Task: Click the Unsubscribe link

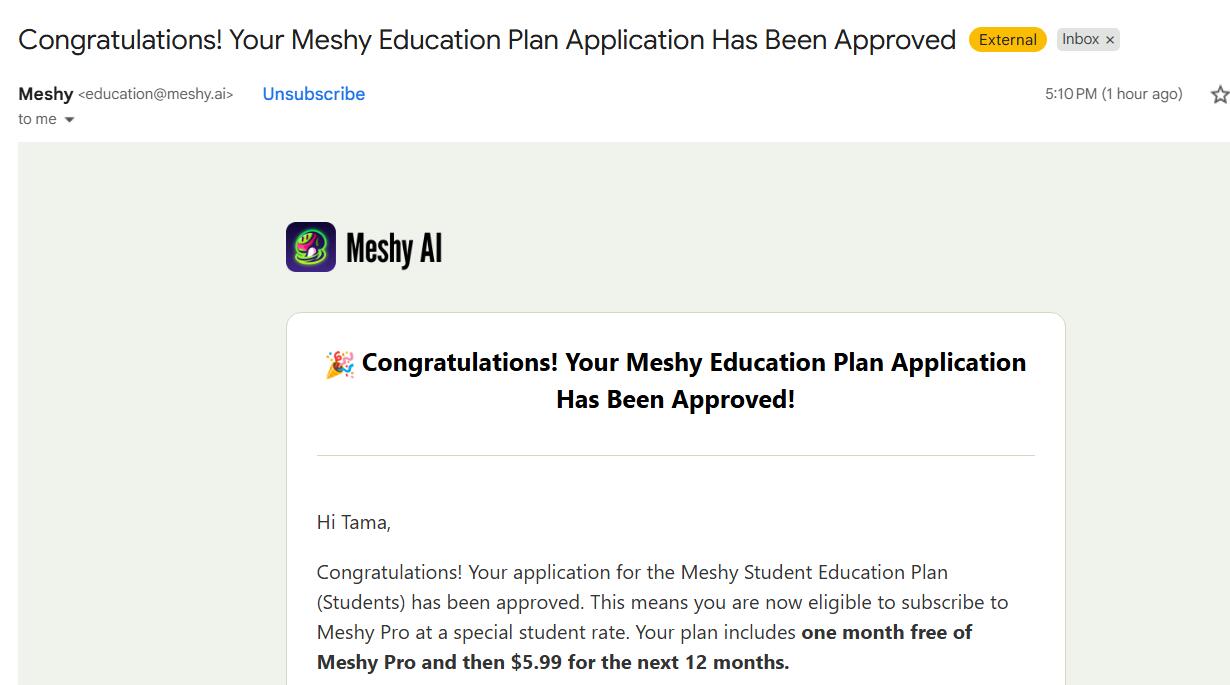Action: (x=313, y=94)
